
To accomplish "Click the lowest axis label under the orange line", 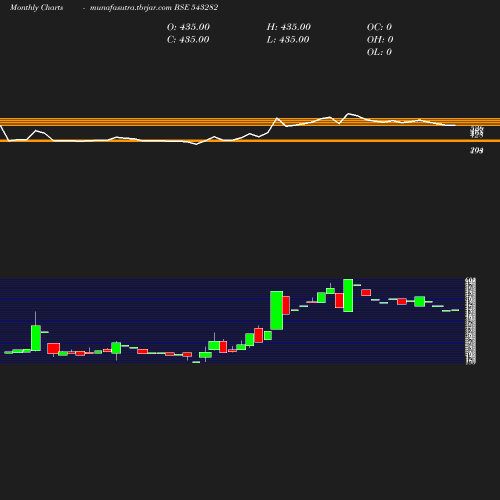I will coord(477,151).
